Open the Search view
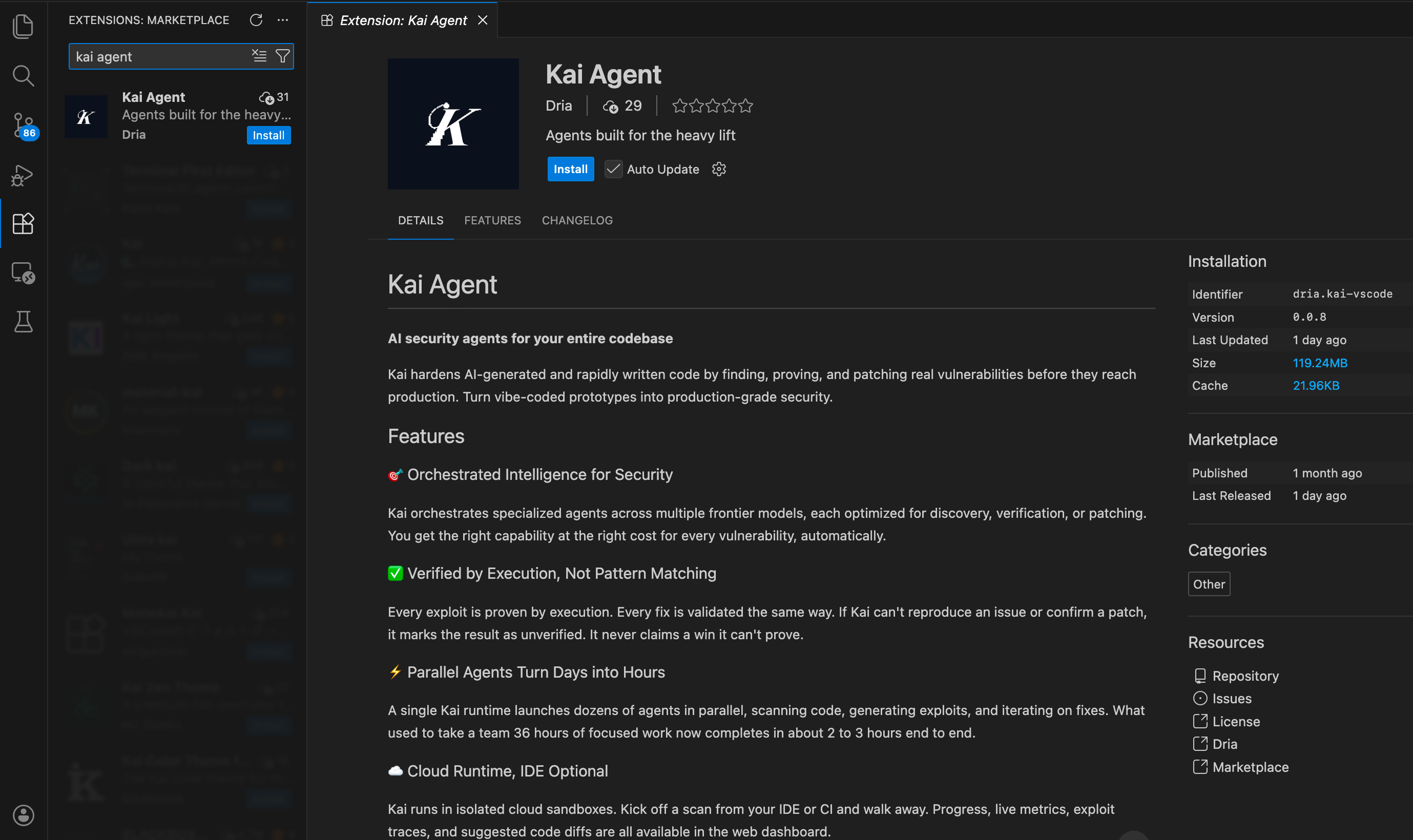The image size is (1413, 840). click(x=23, y=75)
